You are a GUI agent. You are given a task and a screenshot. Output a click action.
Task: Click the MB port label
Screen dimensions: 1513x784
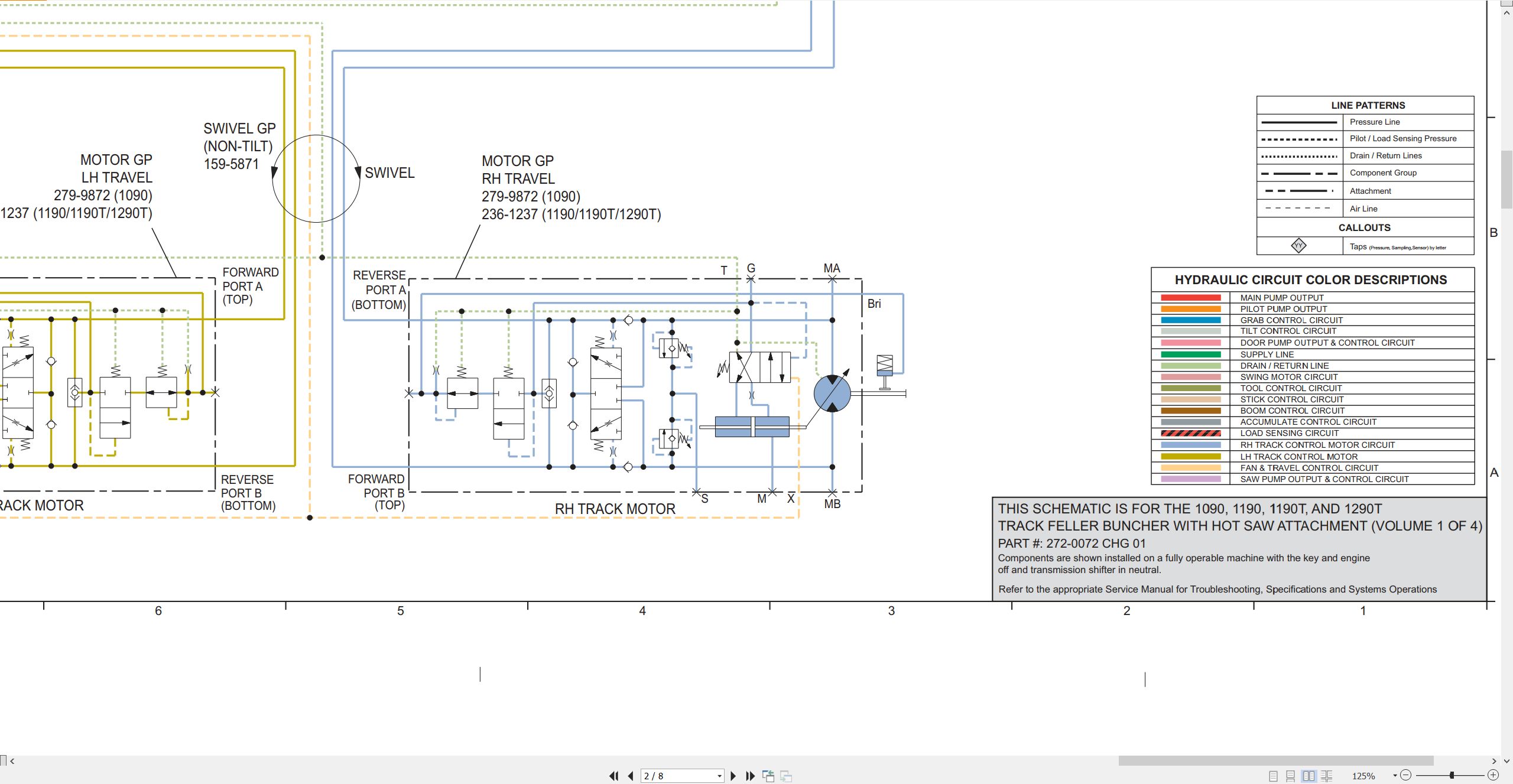click(x=832, y=504)
